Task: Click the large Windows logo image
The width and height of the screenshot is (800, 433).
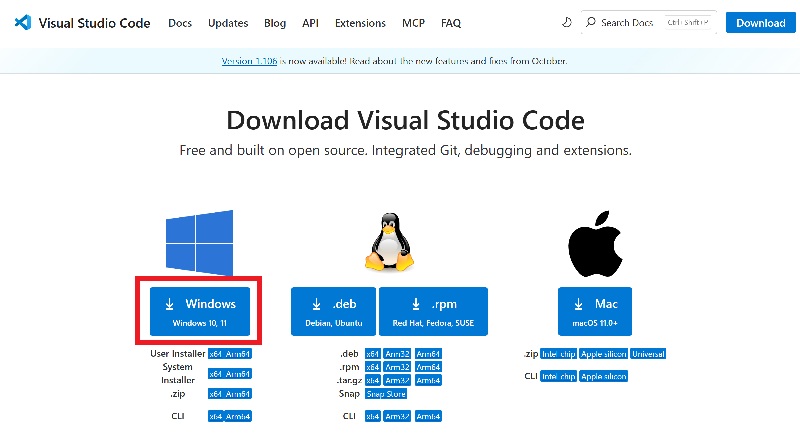Action: coord(199,243)
